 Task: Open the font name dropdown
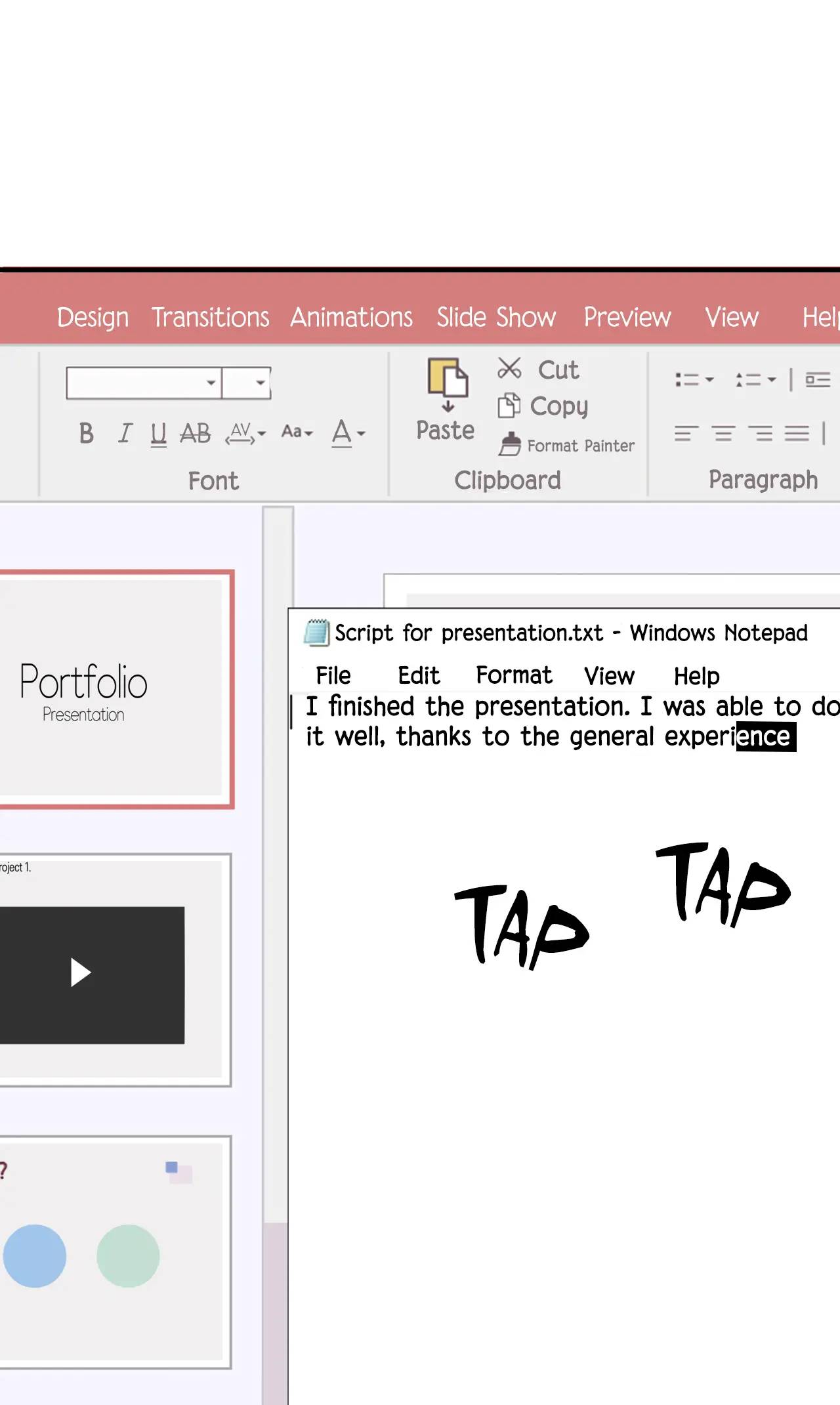(x=211, y=383)
